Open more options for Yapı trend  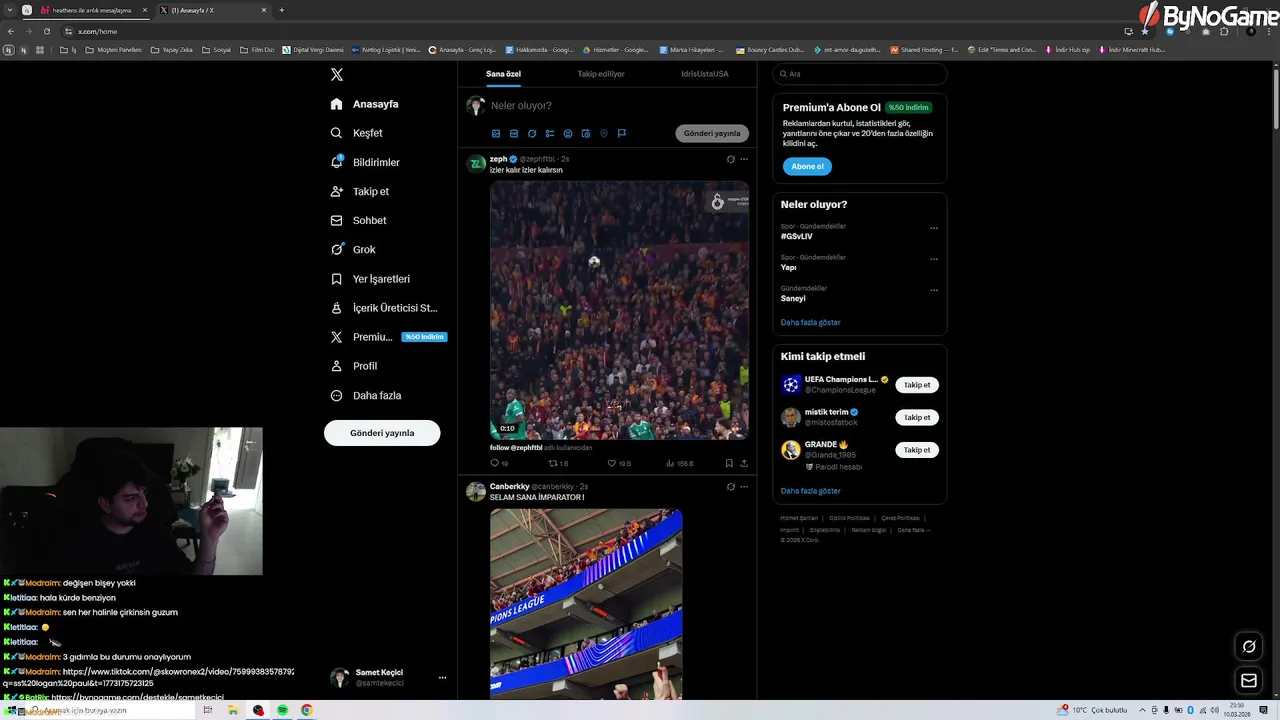pos(934,259)
